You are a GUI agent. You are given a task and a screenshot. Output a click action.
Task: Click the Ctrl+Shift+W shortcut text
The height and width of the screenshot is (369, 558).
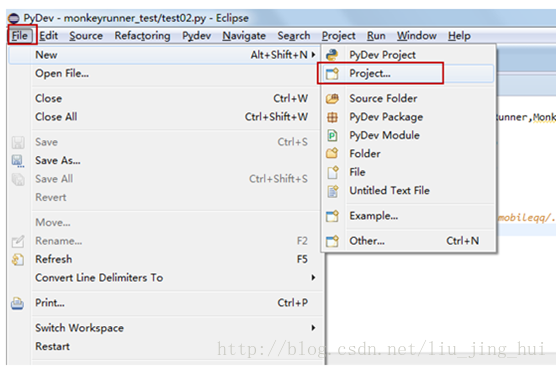point(276,117)
